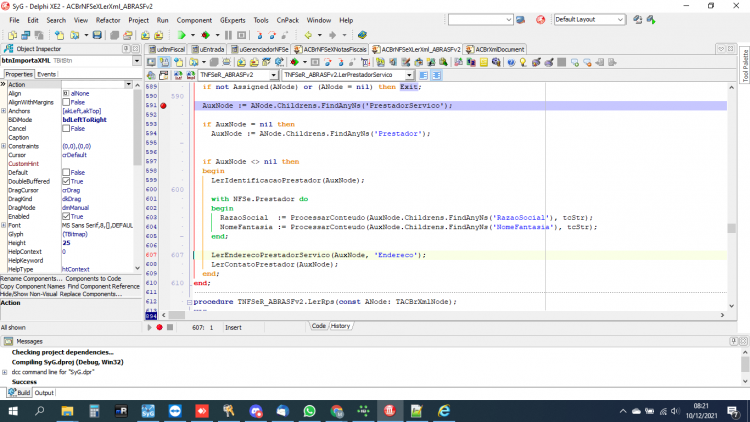Open the SyG app from the Windows taskbar

click(x=148, y=411)
